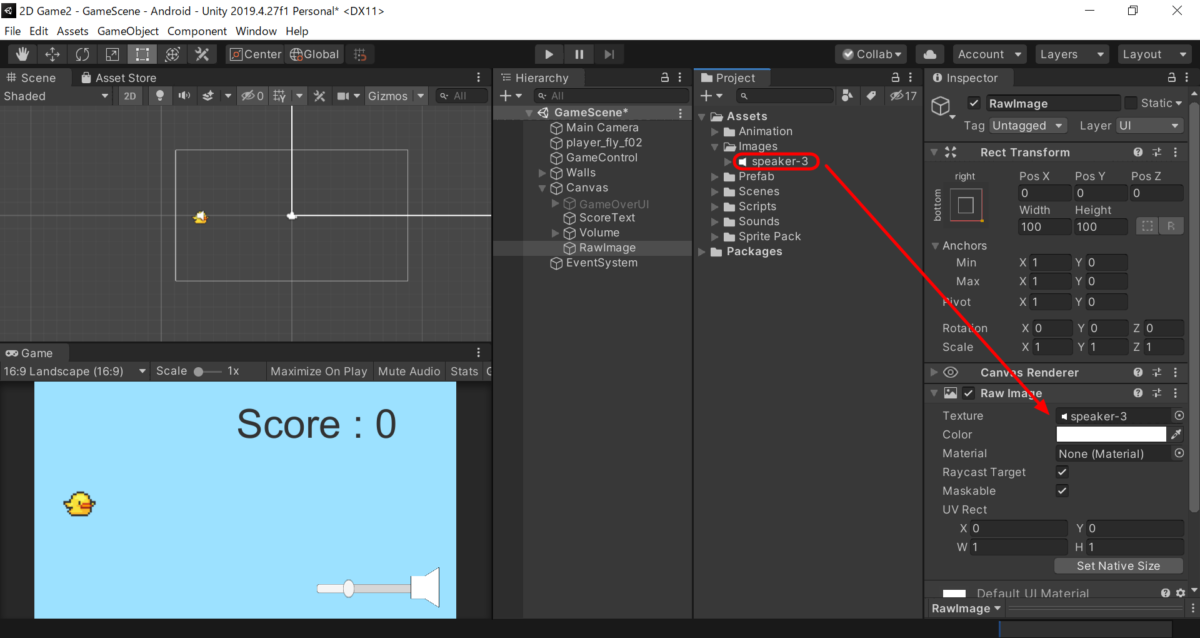Open the cloud services icon
This screenshot has height=638, width=1200.
[930, 54]
